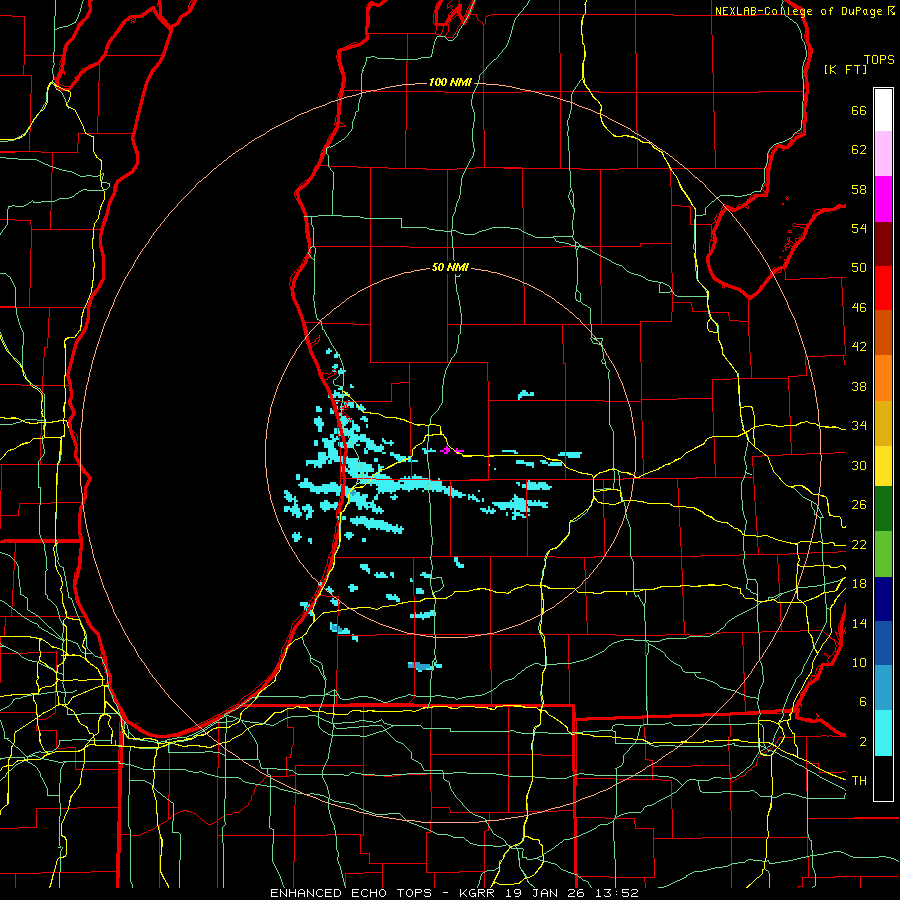Select the dark green legend swatch
900x900 pixels.
coord(883,509)
